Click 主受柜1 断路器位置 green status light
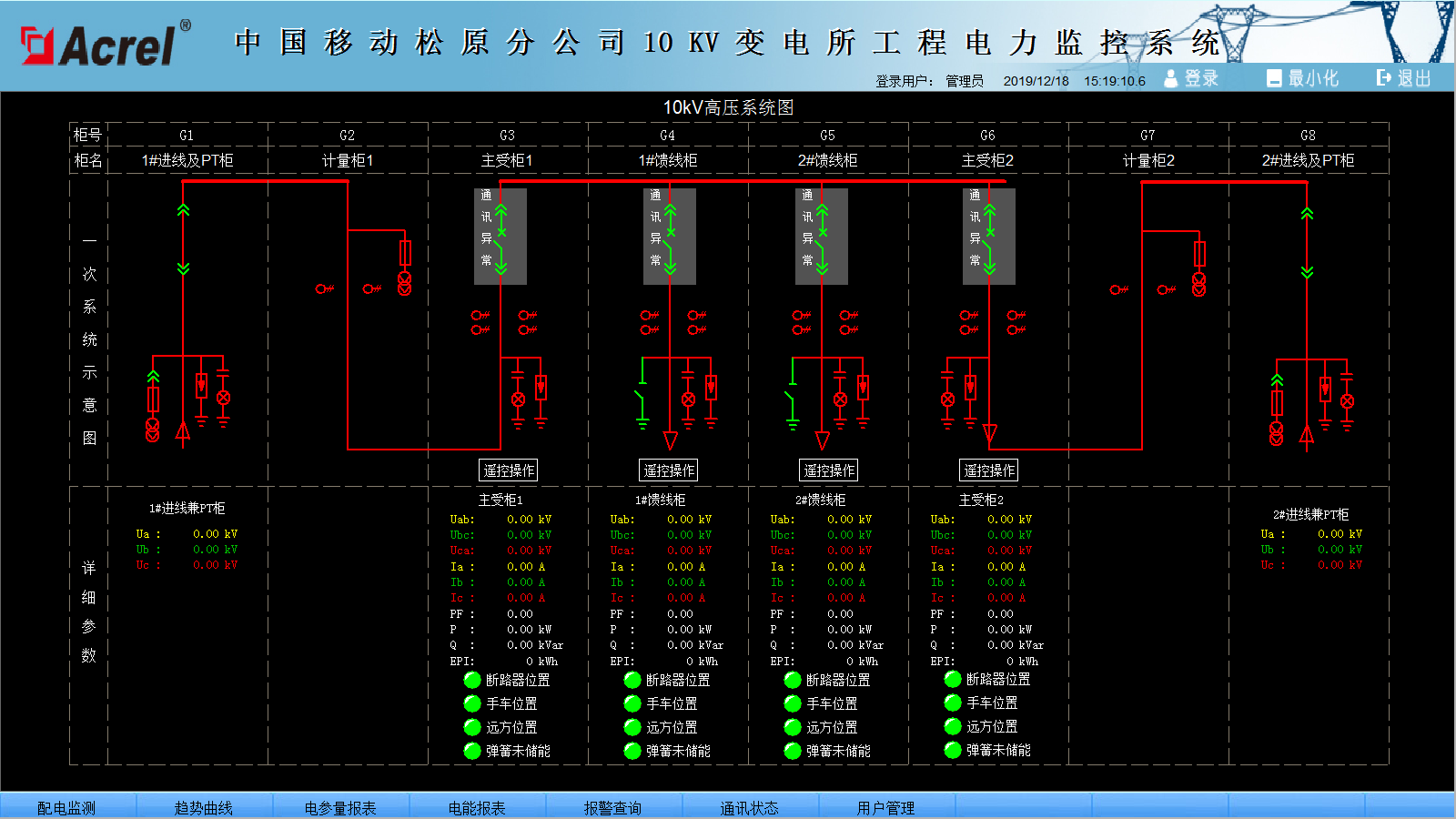 (x=472, y=680)
